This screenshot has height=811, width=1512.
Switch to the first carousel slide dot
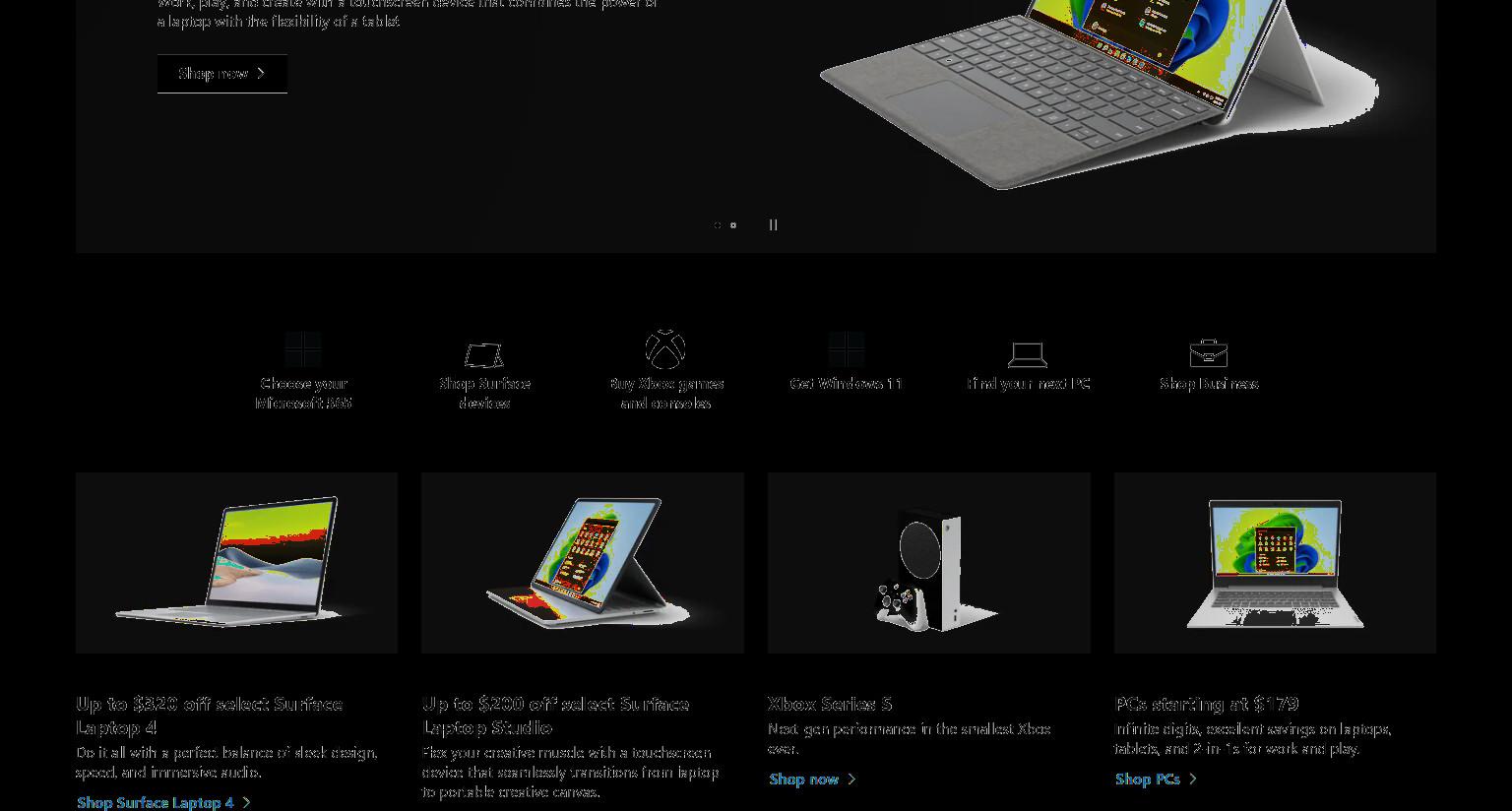718,225
